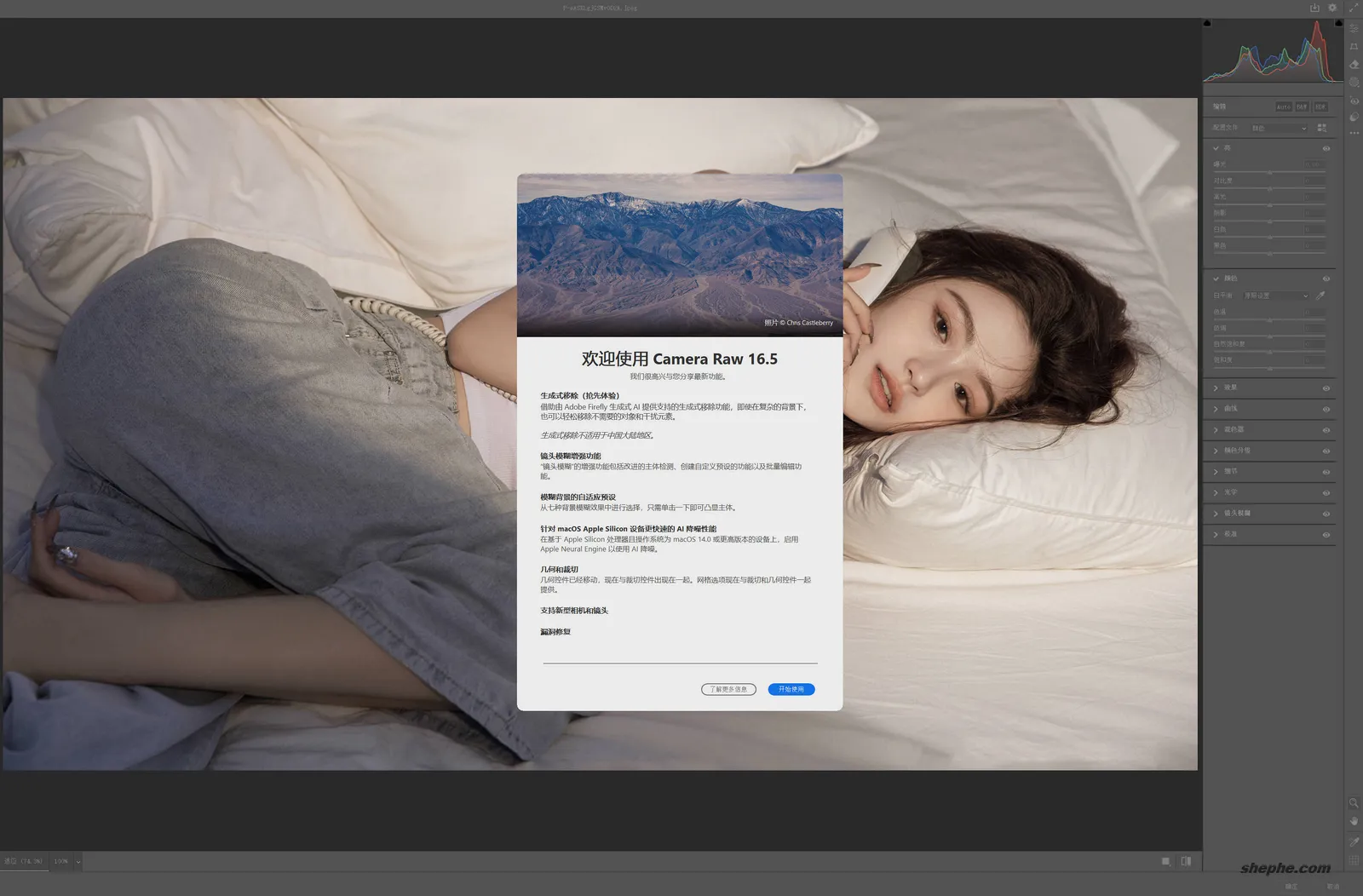Expand the 光学 panel
This screenshot has height=896, width=1363.
tap(1216, 492)
